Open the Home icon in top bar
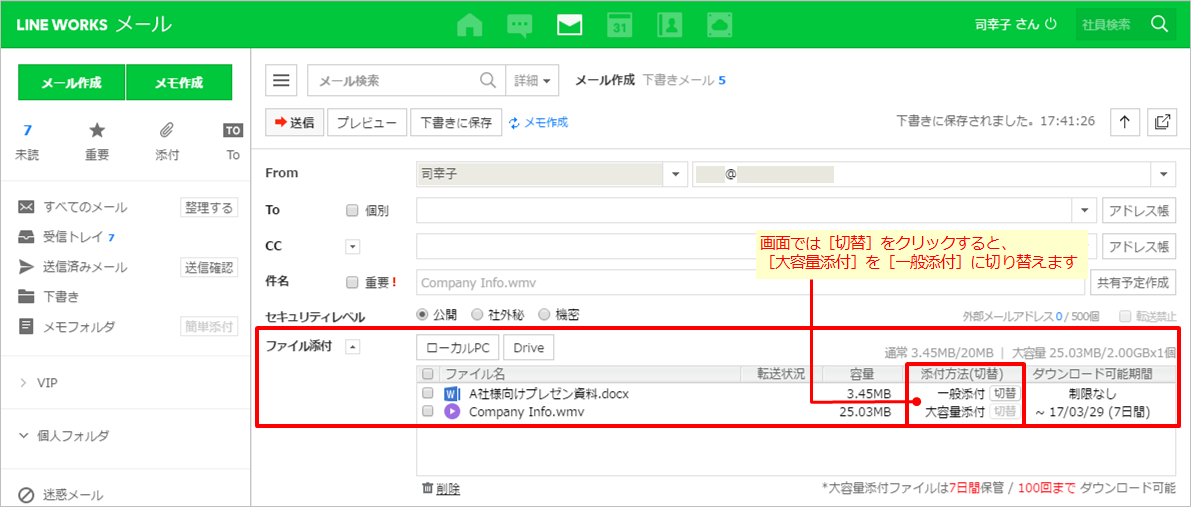1191x507 pixels. [x=469, y=25]
